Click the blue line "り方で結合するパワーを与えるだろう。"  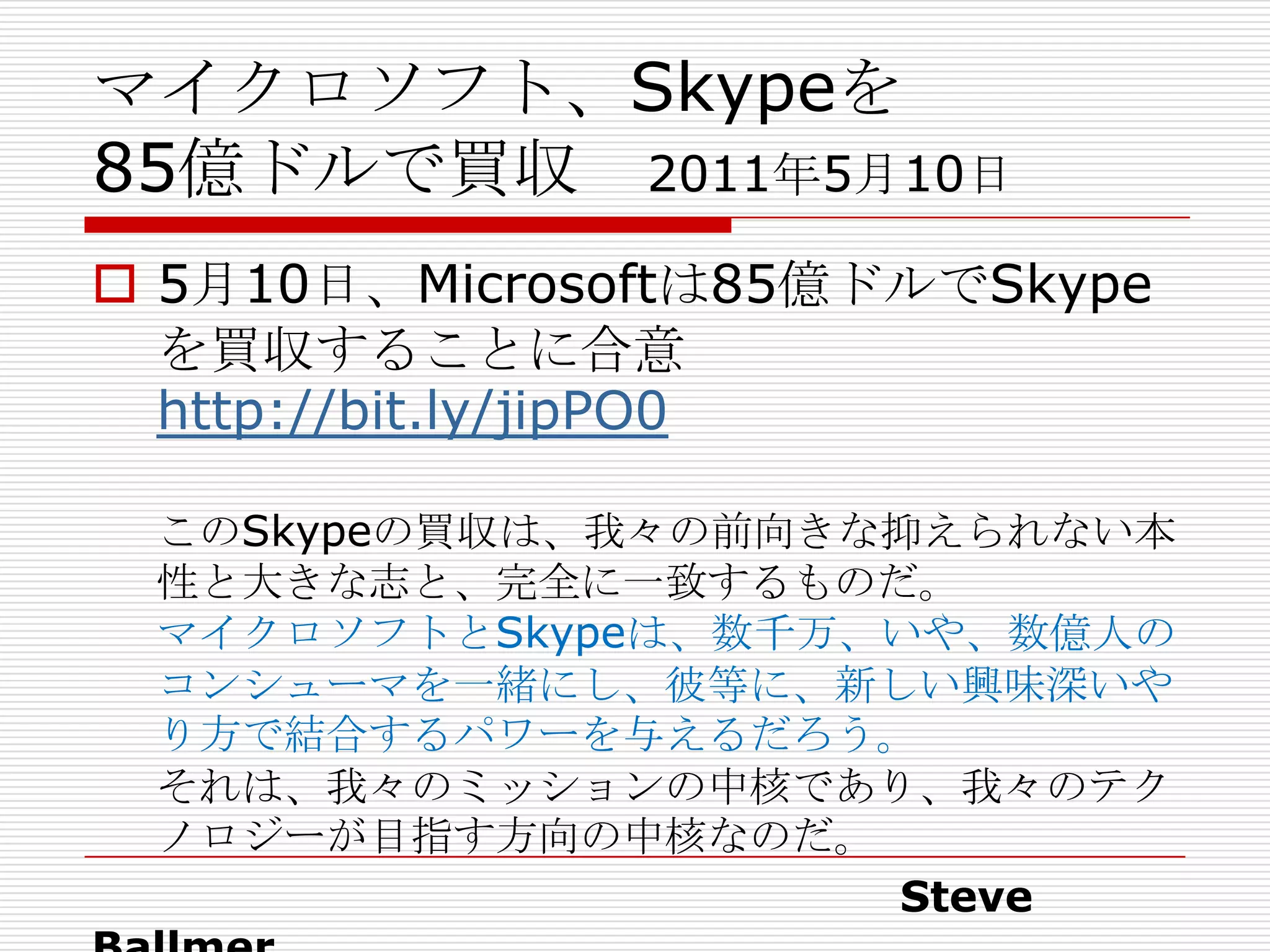[527, 734]
